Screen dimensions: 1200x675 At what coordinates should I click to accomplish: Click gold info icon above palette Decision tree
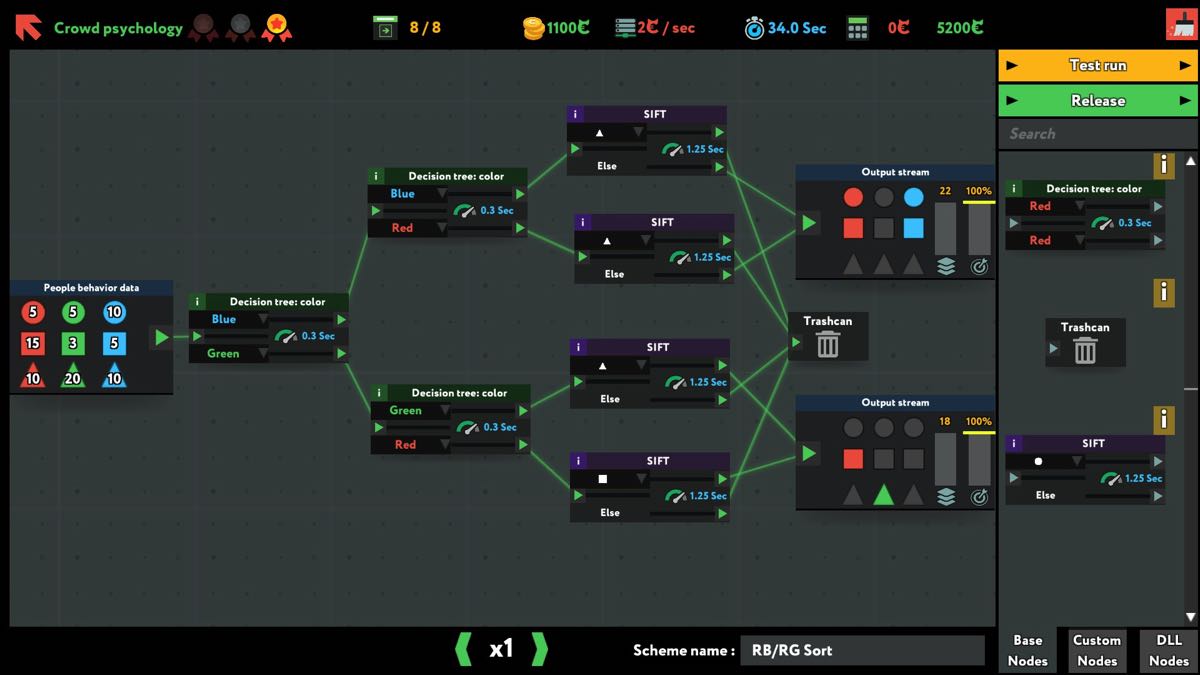[1163, 165]
